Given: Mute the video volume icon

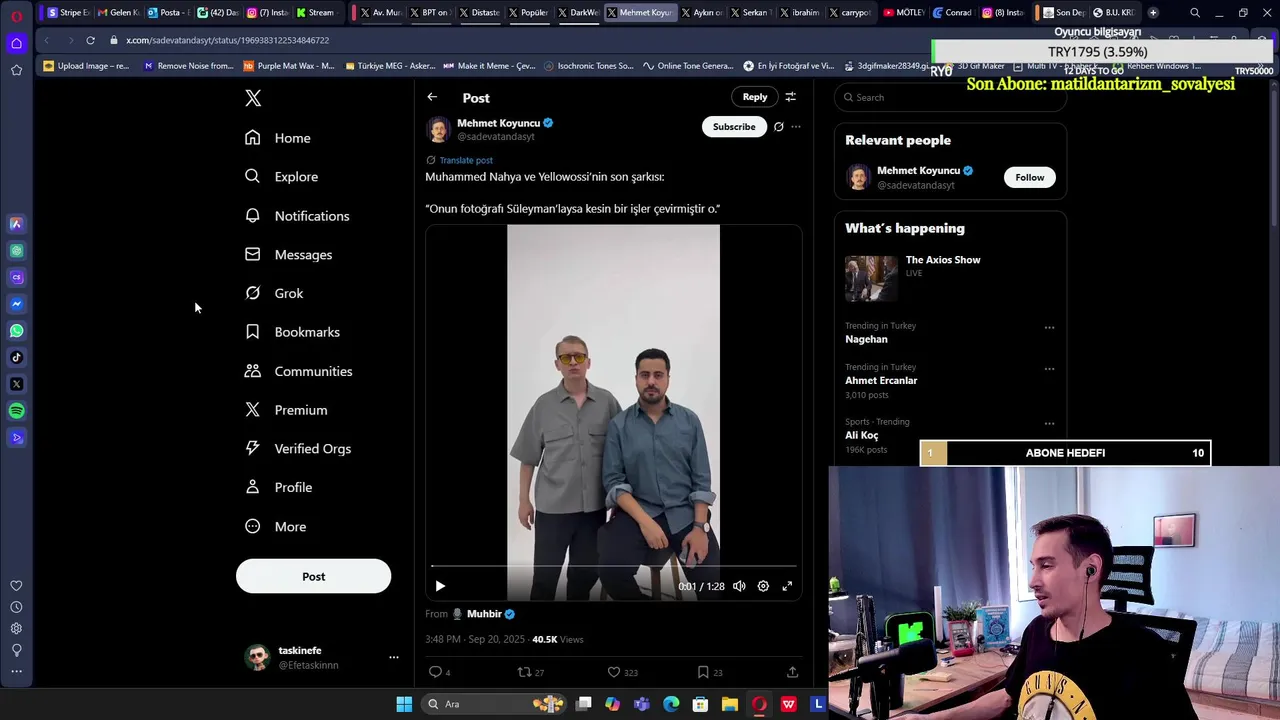Looking at the screenshot, I should (739, 586).
